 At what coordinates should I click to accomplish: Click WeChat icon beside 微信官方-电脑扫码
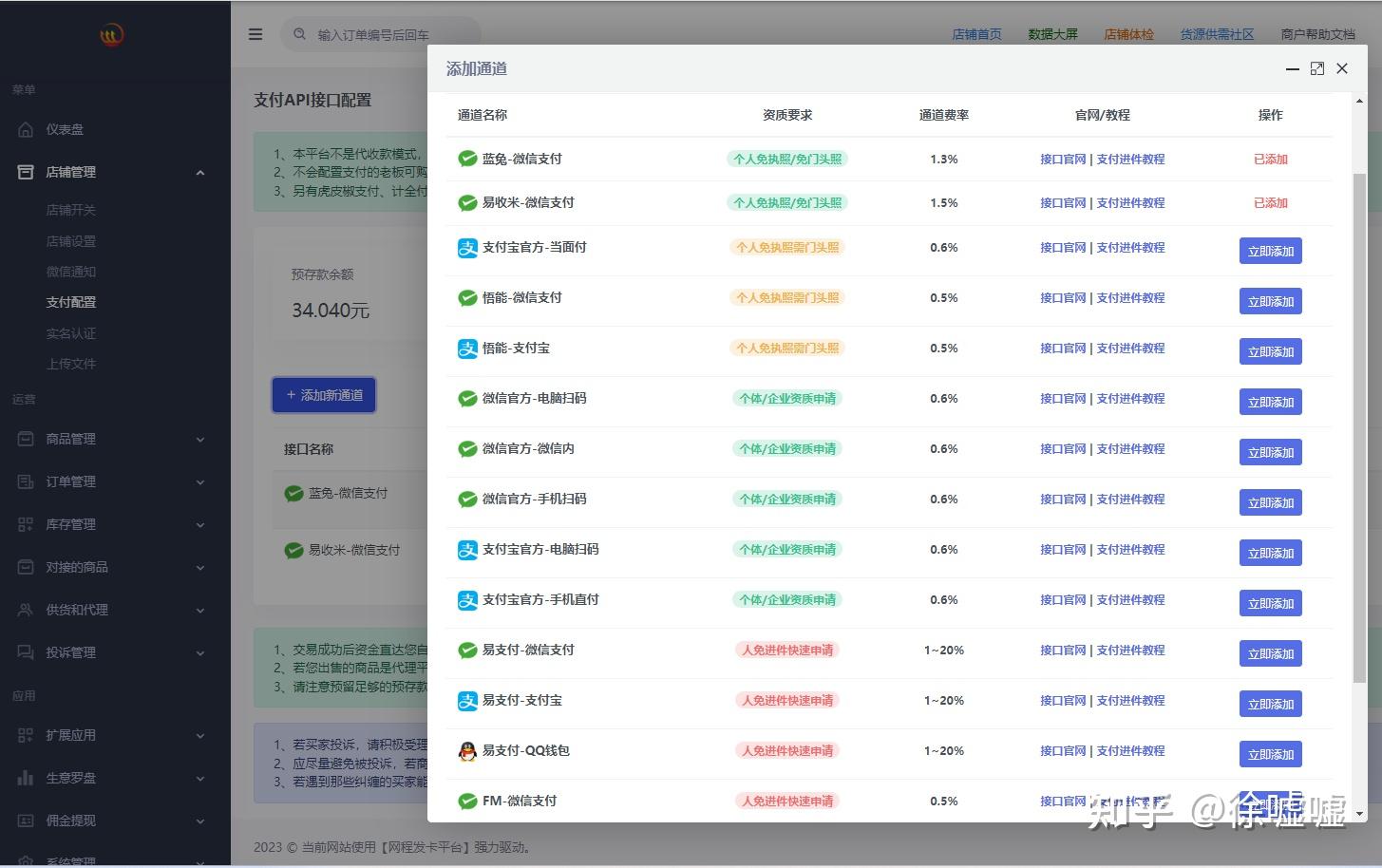tap(467, 399)
